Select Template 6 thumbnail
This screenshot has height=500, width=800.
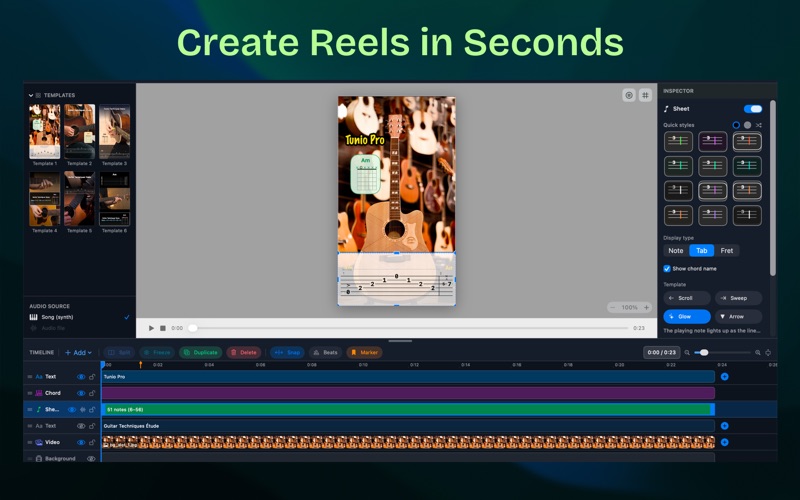(x=114, y=199)
